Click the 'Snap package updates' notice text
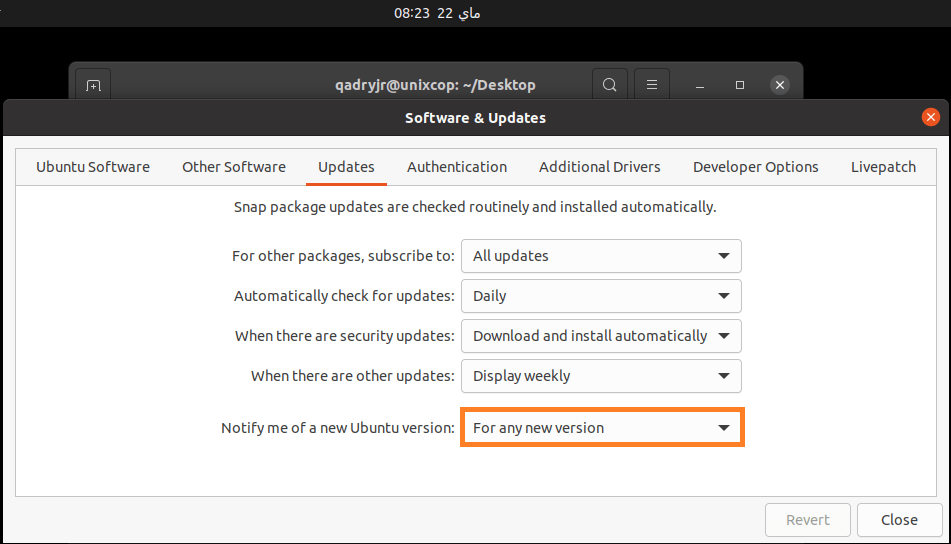 coord(475,207)
